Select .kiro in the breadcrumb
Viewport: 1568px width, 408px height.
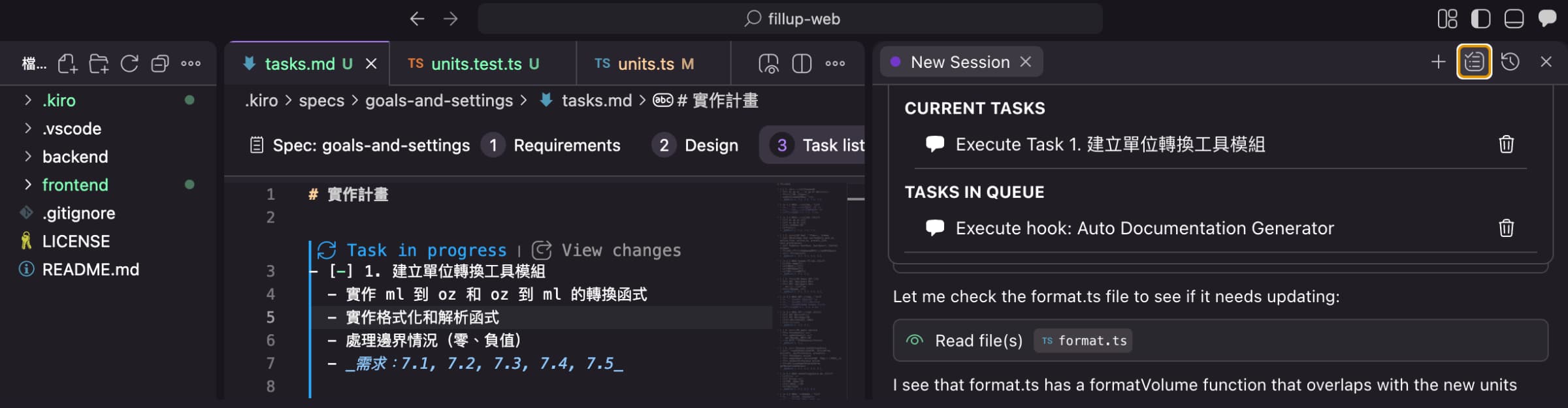pyautogui.click(x=261, y=101)
